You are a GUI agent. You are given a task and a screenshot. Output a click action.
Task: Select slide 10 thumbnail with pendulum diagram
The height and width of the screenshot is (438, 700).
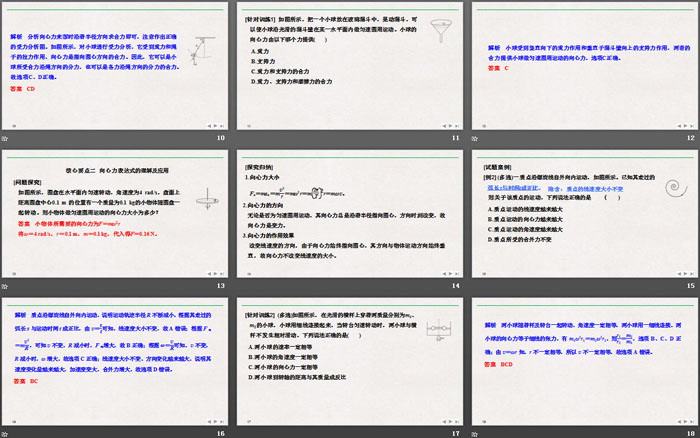[x=115, y=66]
